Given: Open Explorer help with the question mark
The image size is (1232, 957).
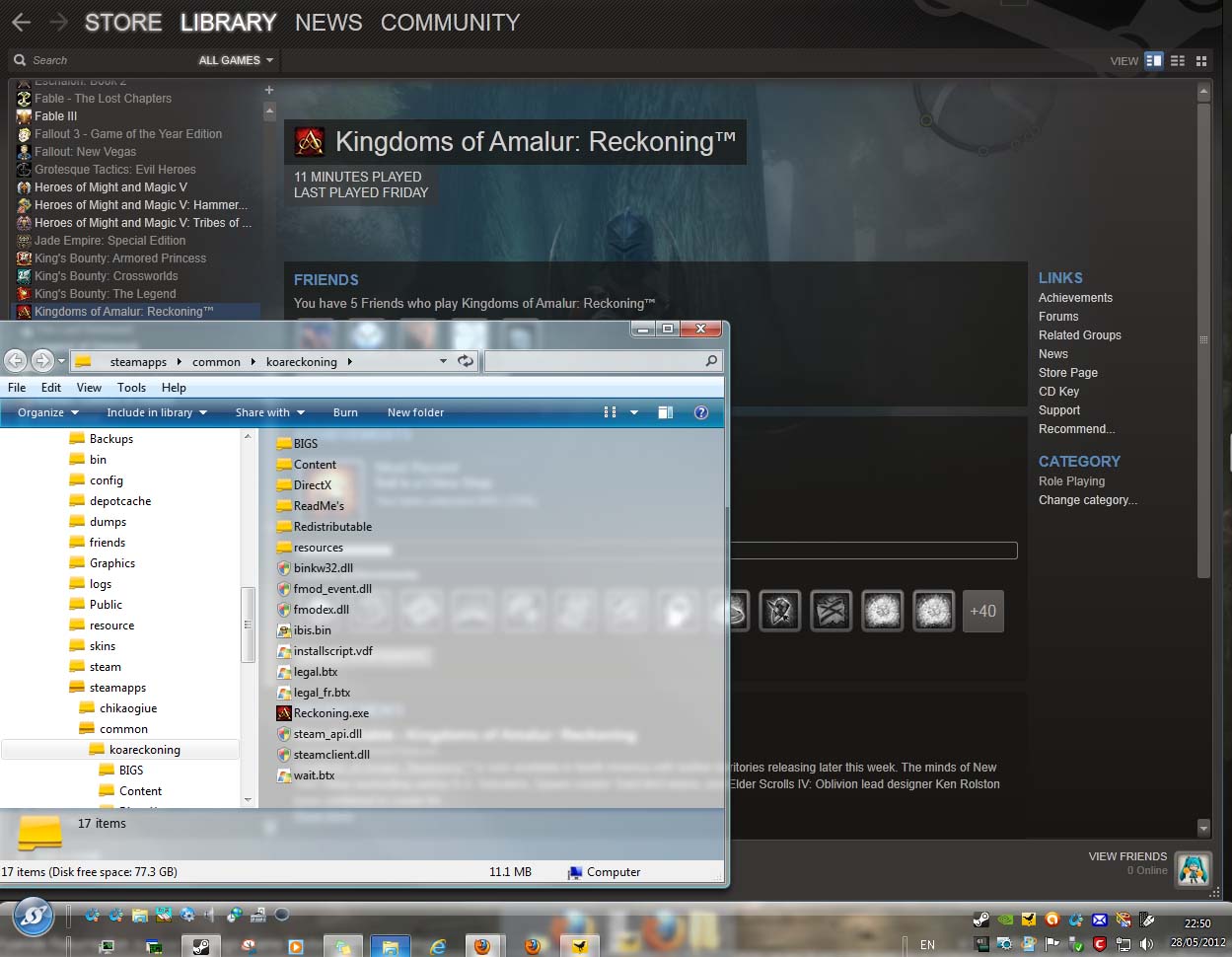Looking at the screenshot, I should [x=701, y=412].
